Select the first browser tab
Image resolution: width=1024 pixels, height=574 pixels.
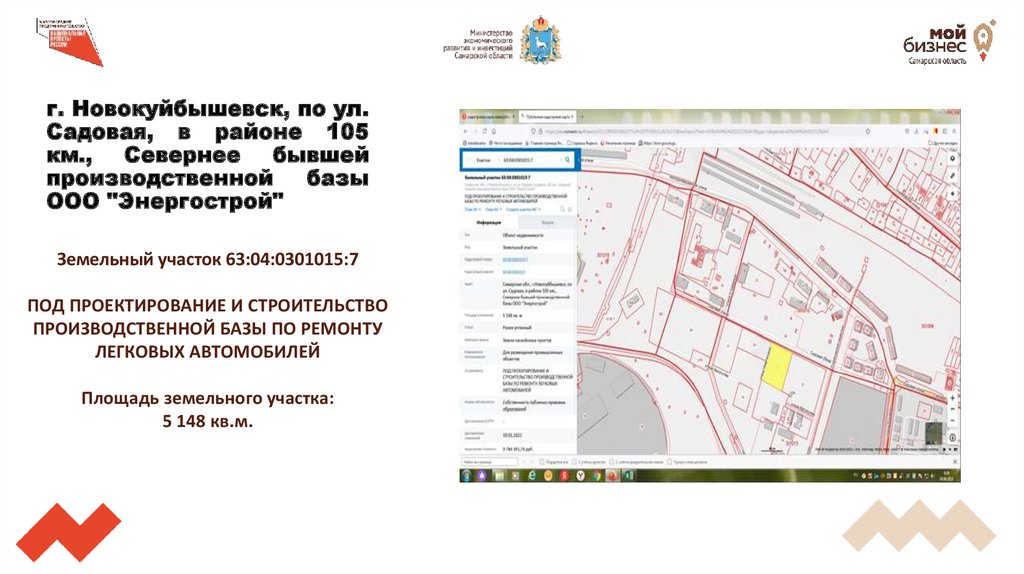point(487,116)
